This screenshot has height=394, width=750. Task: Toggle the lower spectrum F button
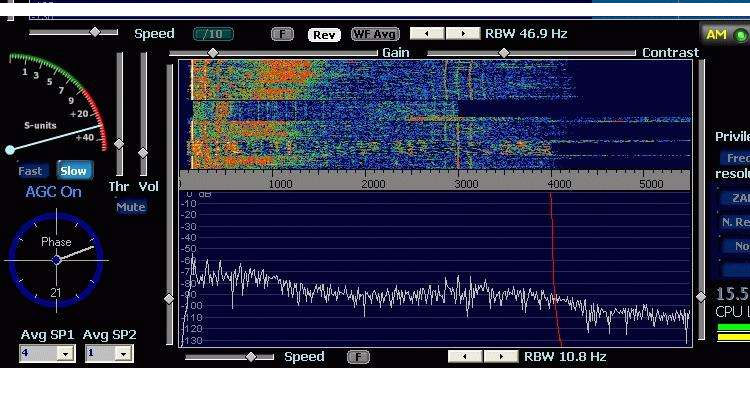click(x=358, y=357)
